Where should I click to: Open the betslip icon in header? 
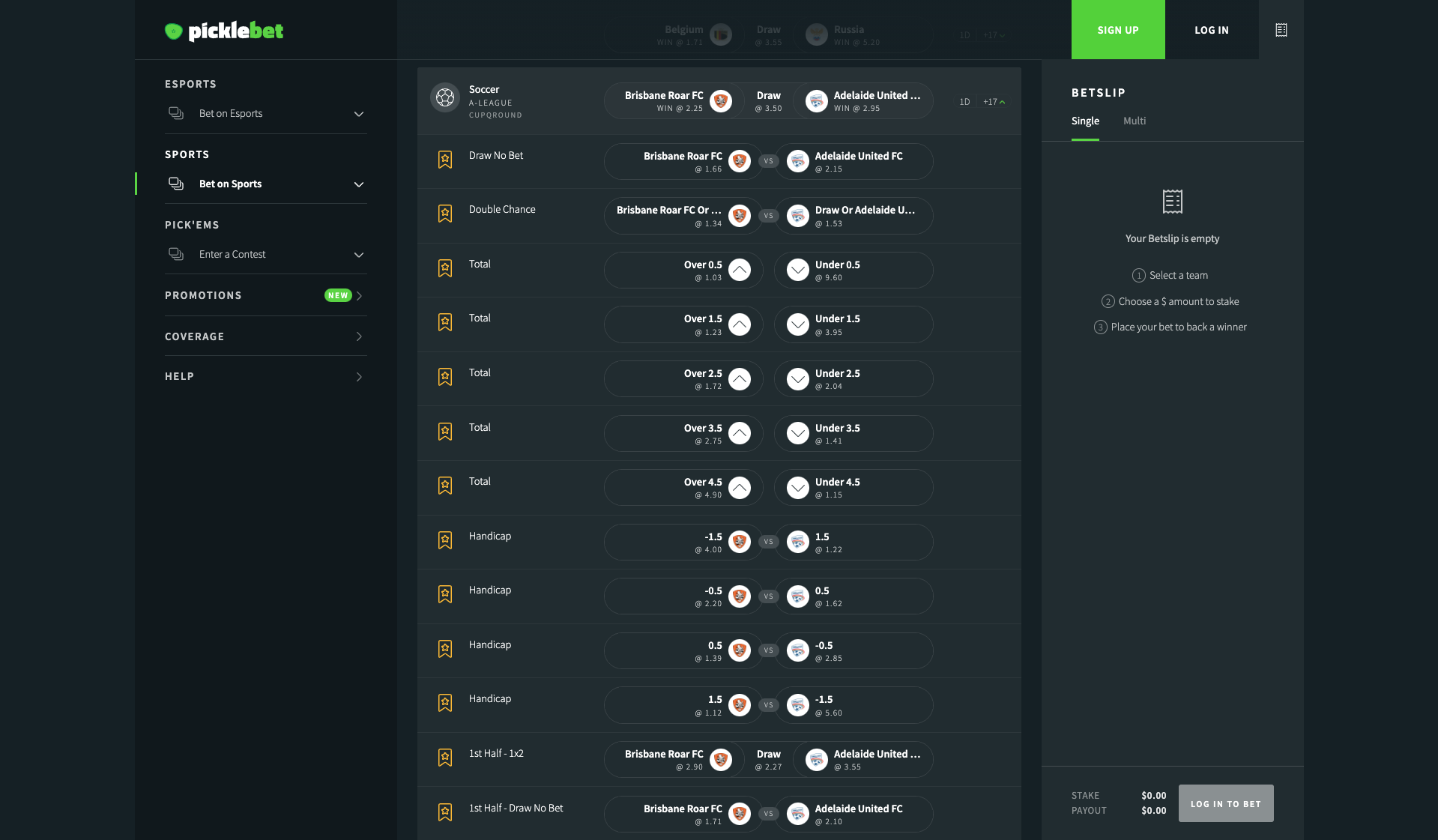pos(1281,30)
